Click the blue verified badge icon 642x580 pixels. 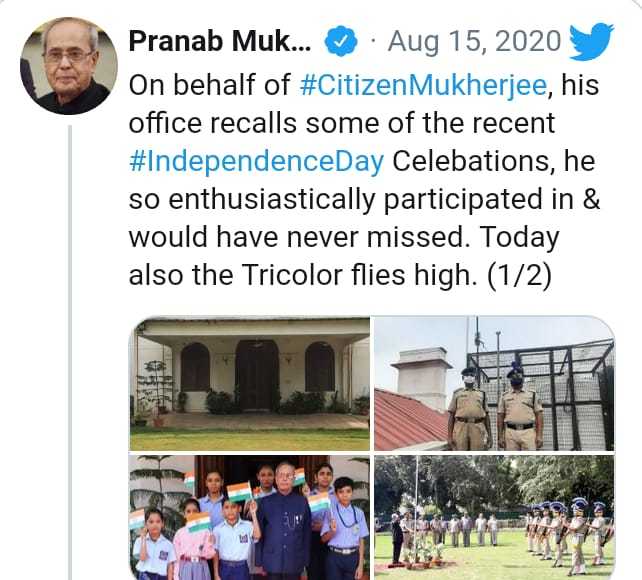point(341,40)
